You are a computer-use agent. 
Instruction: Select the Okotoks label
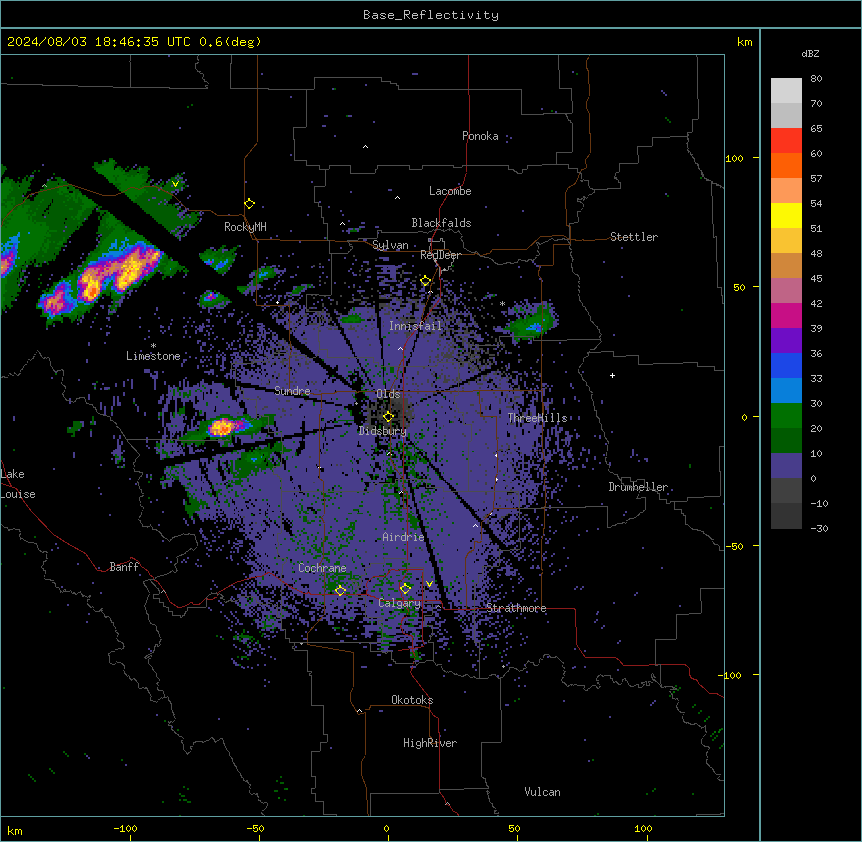pyautogui.click(x=412, y=700)
